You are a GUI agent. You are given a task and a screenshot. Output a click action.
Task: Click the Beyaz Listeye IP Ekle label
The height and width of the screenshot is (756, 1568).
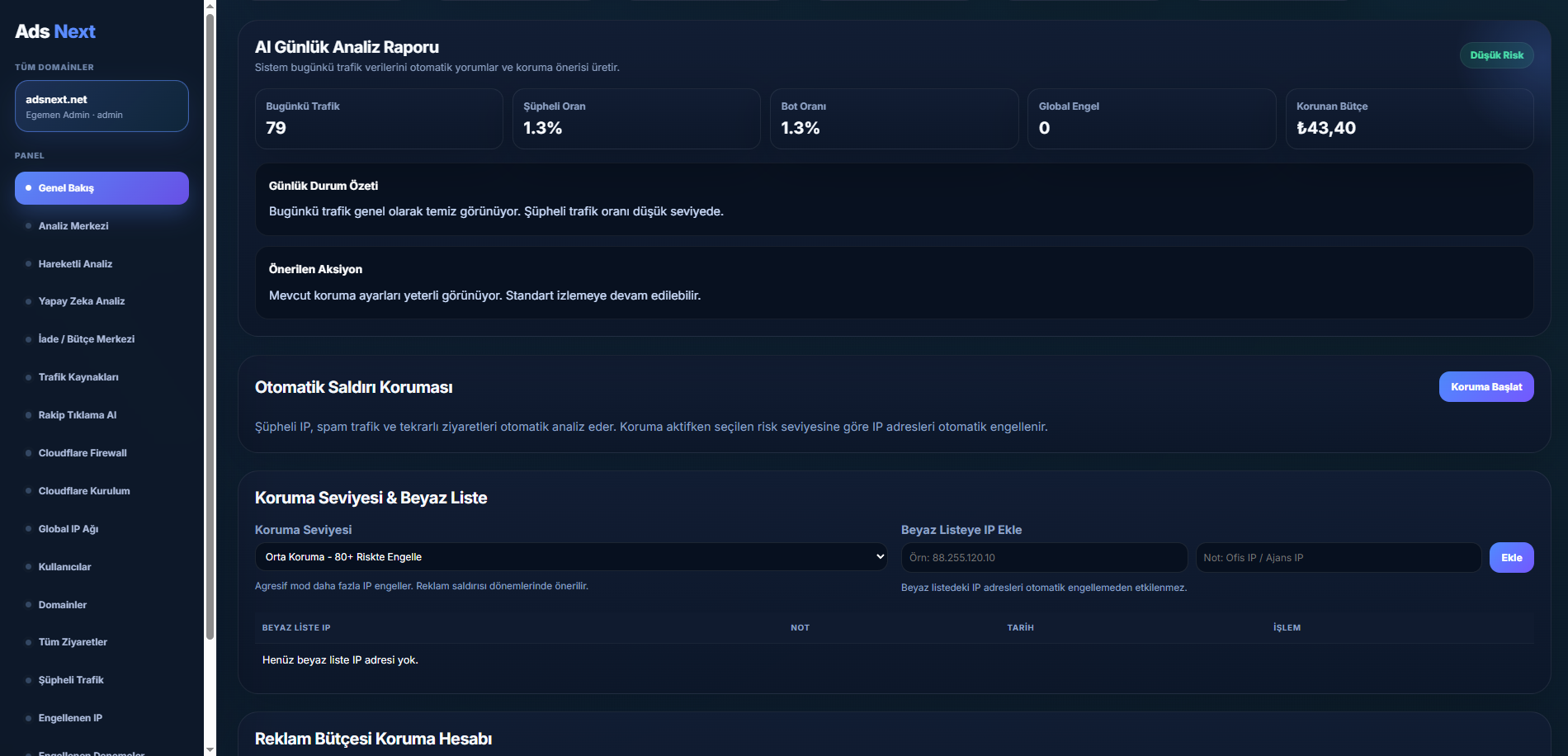click(x=961, y=530)
